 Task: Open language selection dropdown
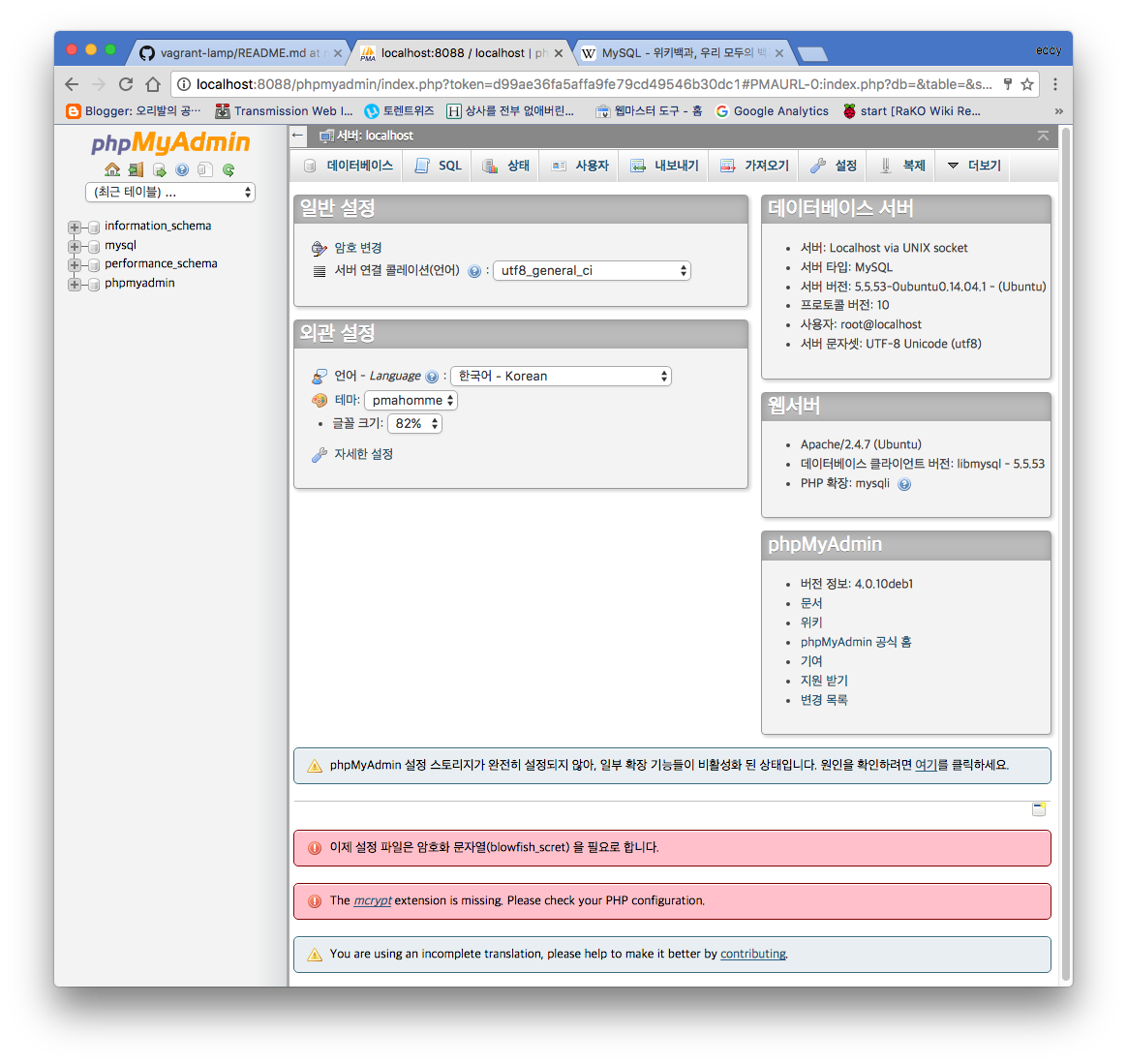pyautogui.click(x=561, y=376)
